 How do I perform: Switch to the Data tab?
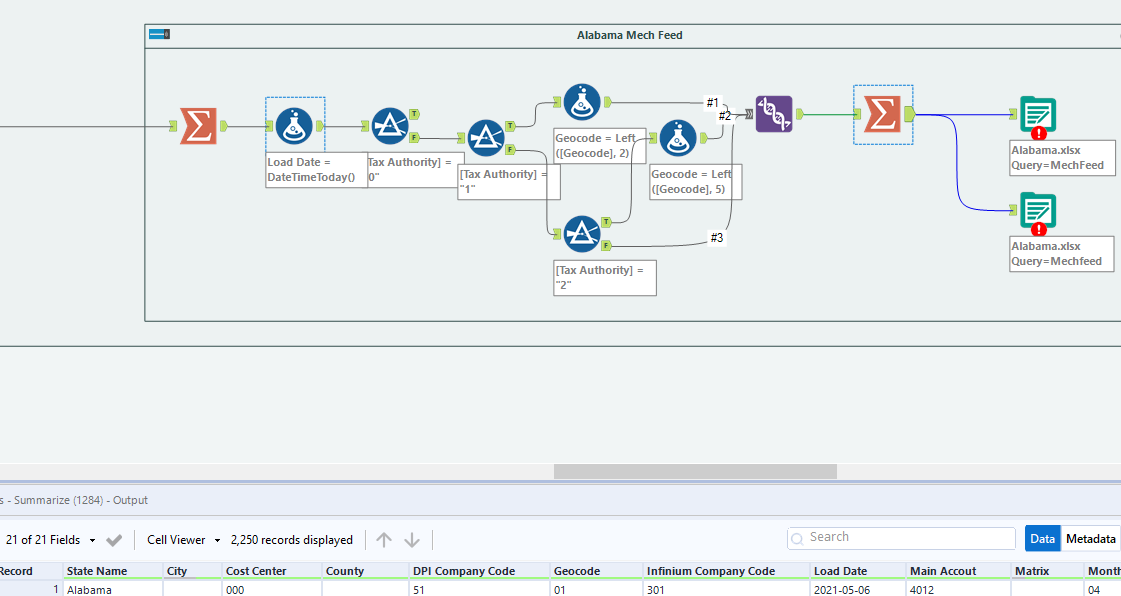pos(1042,538)
